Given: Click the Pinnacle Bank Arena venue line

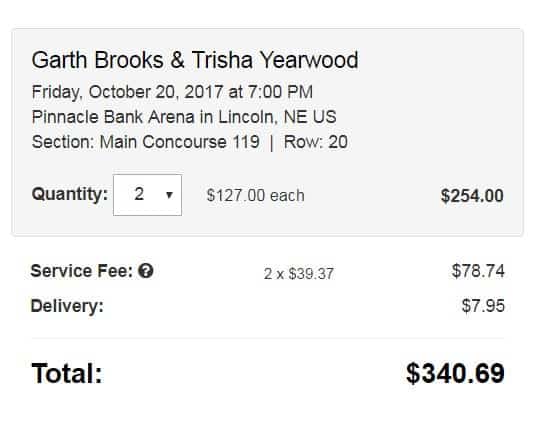Looking at the screenshot, I should [x=184, y=117].
